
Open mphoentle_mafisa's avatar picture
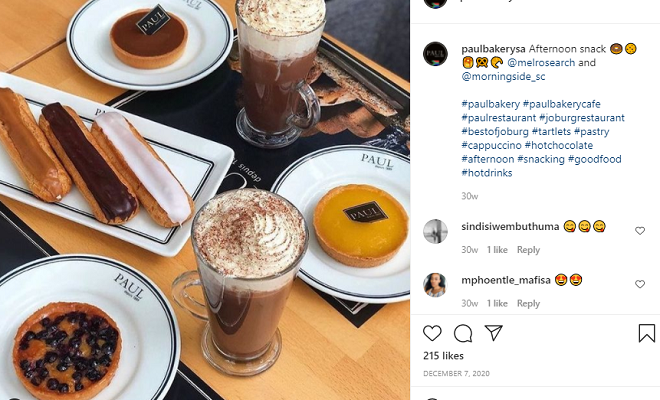click(435, 285)
